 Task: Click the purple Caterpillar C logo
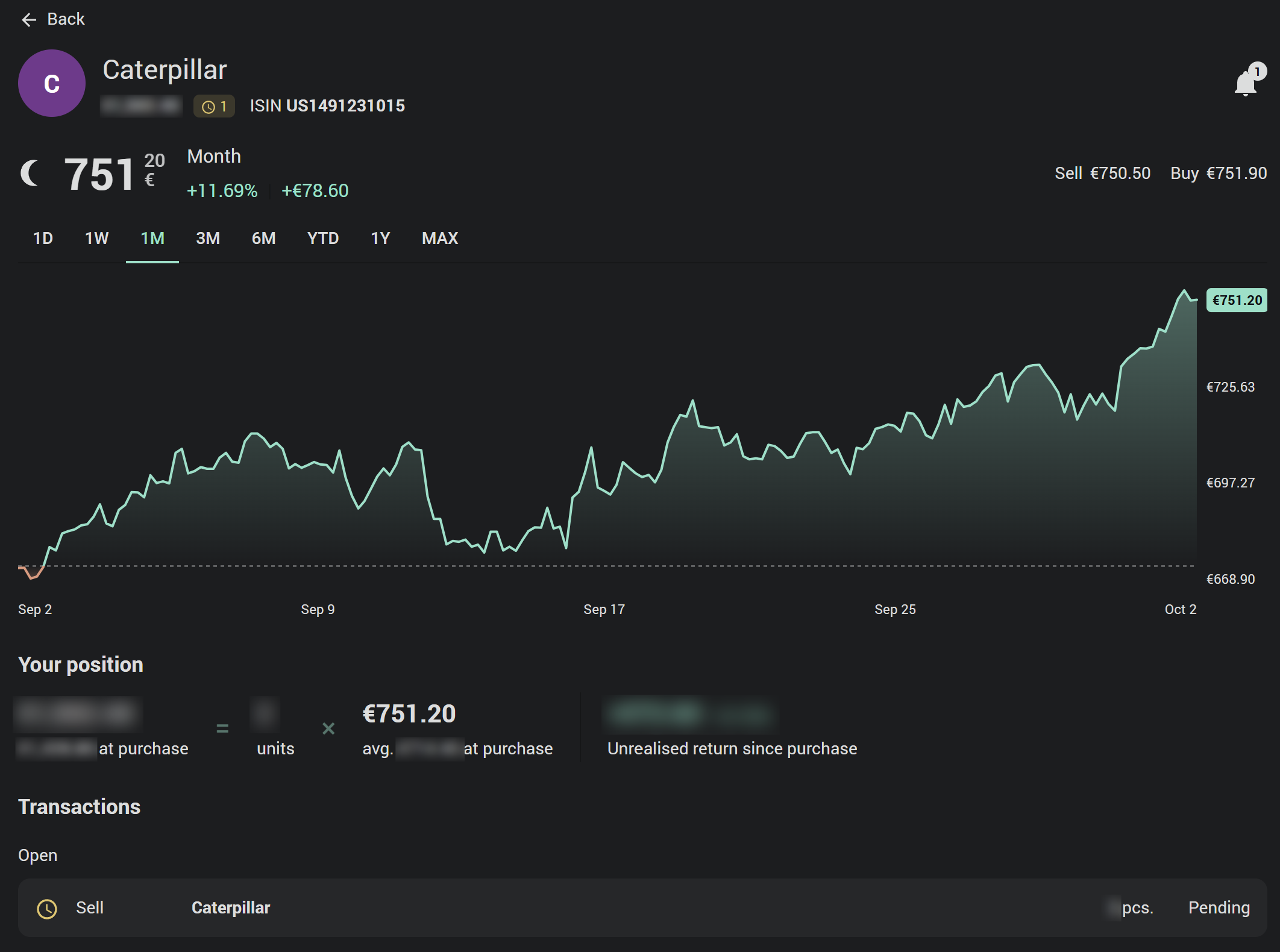[x=52, y=83]
